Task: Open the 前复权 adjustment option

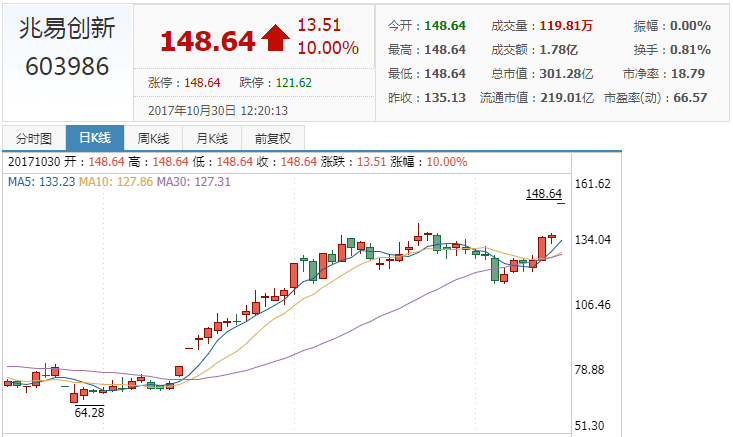Action: 273,139
